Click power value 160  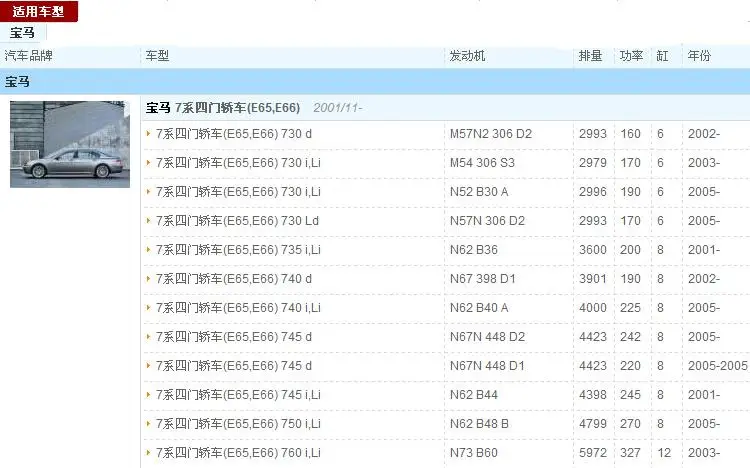[630, 134]
